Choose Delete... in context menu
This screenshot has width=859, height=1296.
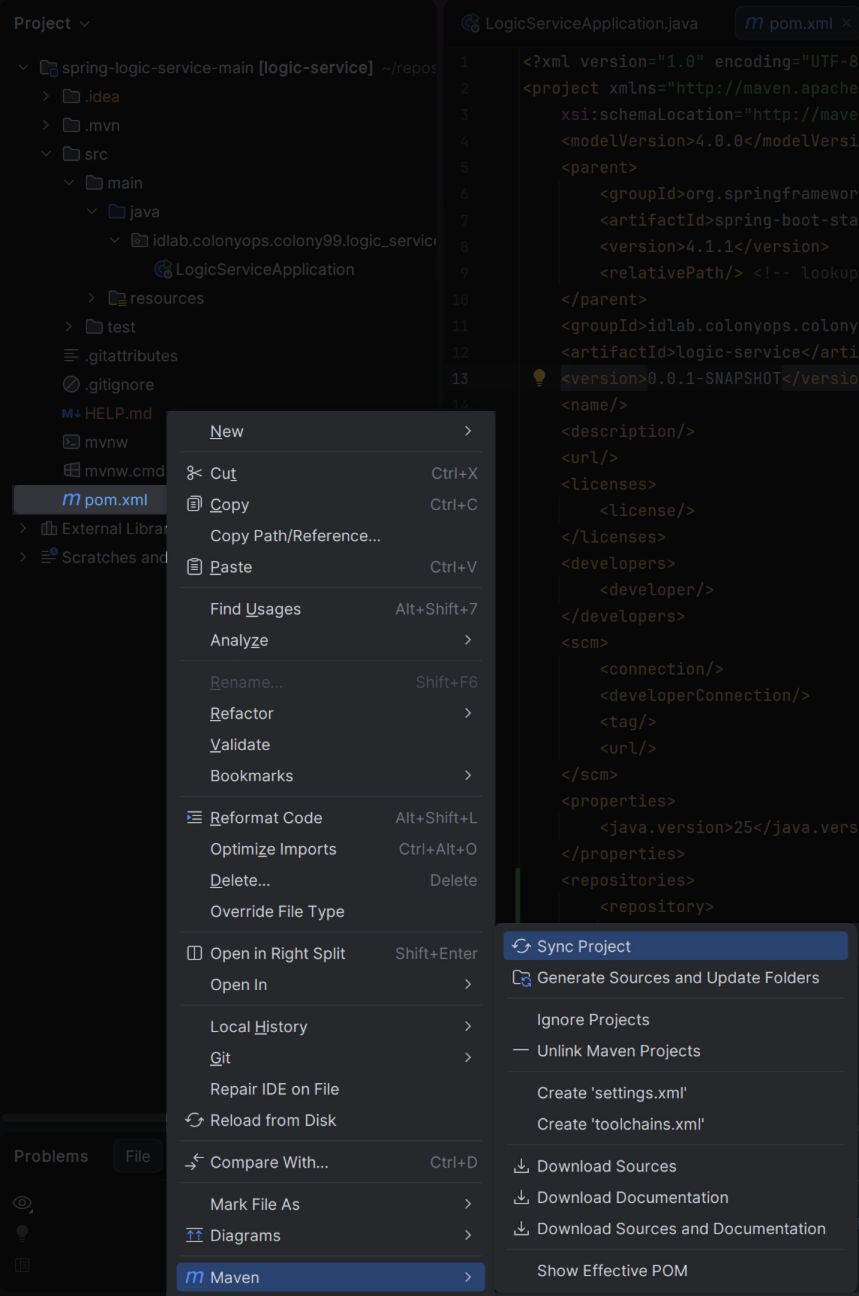pyautogui.click(x=331, y=880)
